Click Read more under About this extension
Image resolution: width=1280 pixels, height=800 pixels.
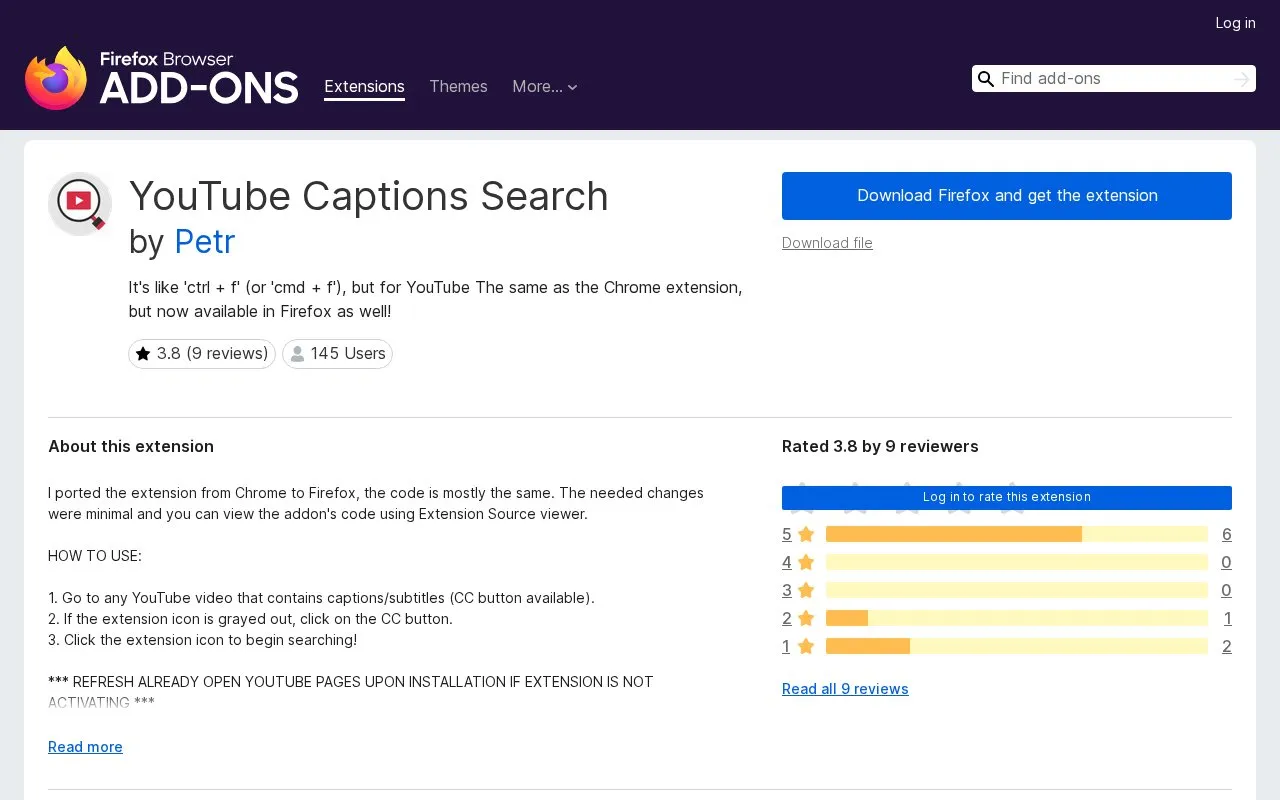click(x=85, y=747)
